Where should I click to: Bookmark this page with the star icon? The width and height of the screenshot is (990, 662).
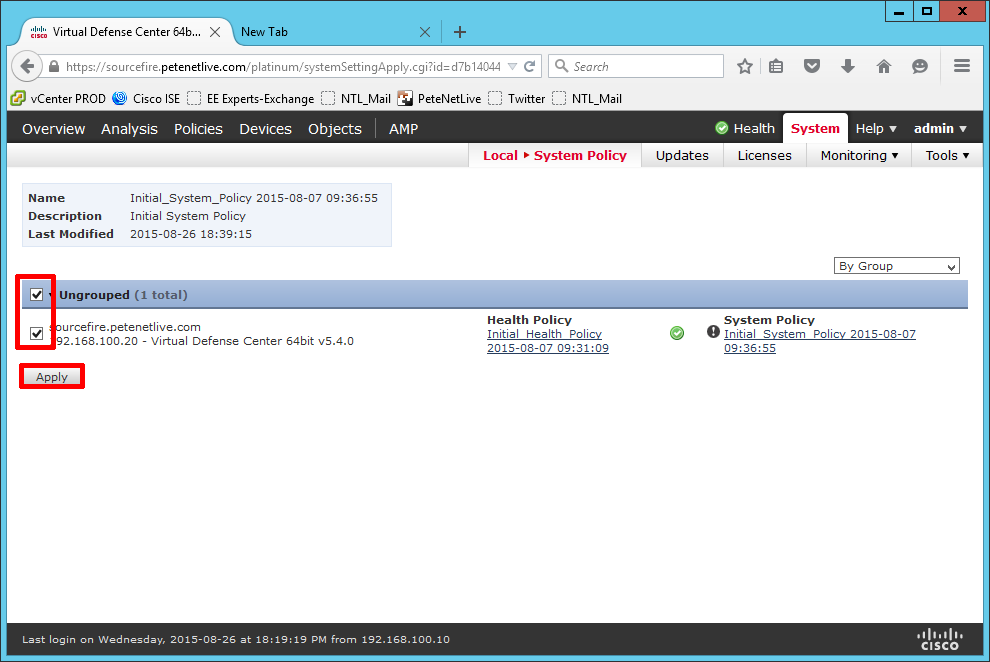tap(745, 66)
